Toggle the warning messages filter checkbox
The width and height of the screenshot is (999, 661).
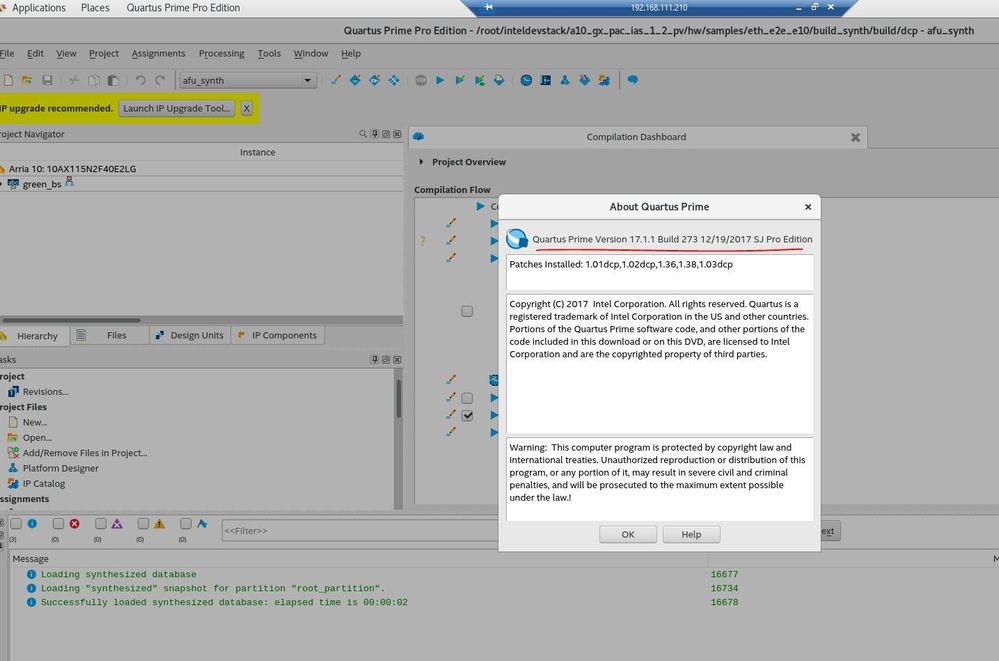point(143,524)
